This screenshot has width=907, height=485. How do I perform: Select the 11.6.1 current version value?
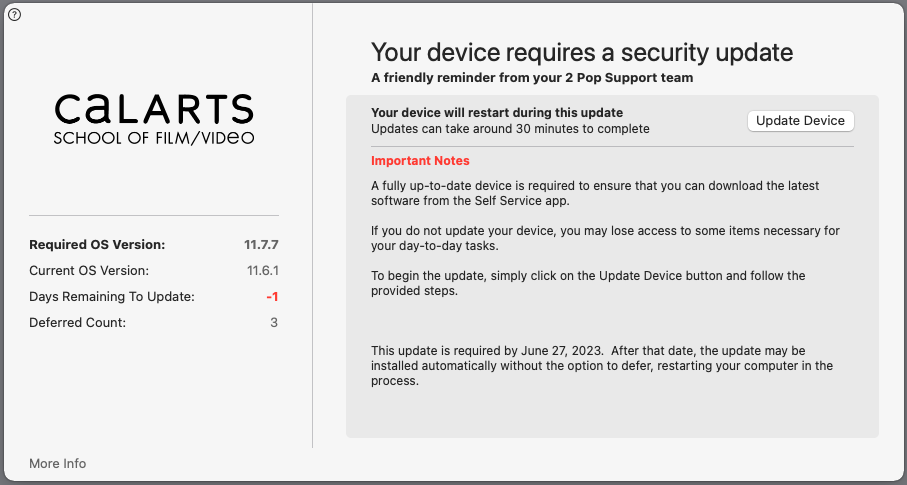(x=263, y=271)
